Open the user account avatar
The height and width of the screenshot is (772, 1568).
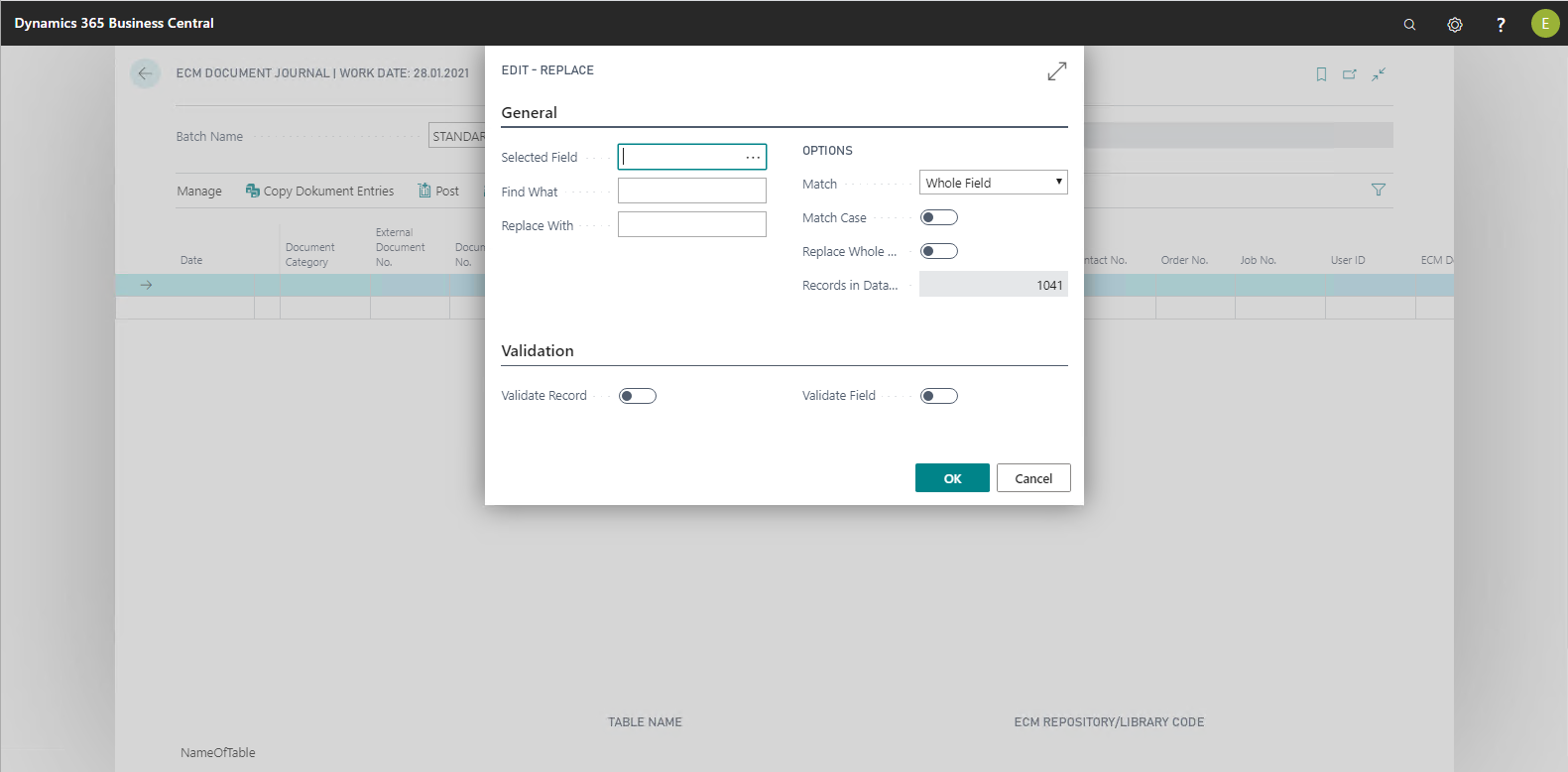pyautogui.click(x=1544, y=24)
